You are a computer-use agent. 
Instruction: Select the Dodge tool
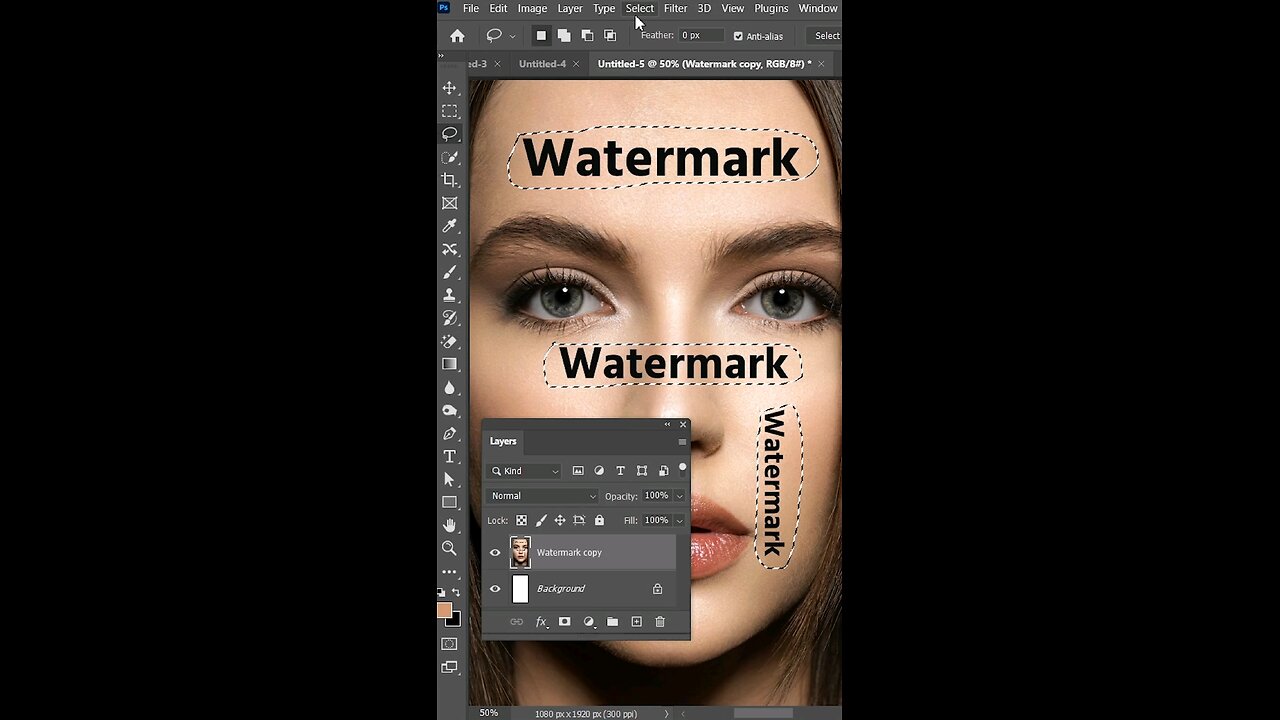point(450,410)
